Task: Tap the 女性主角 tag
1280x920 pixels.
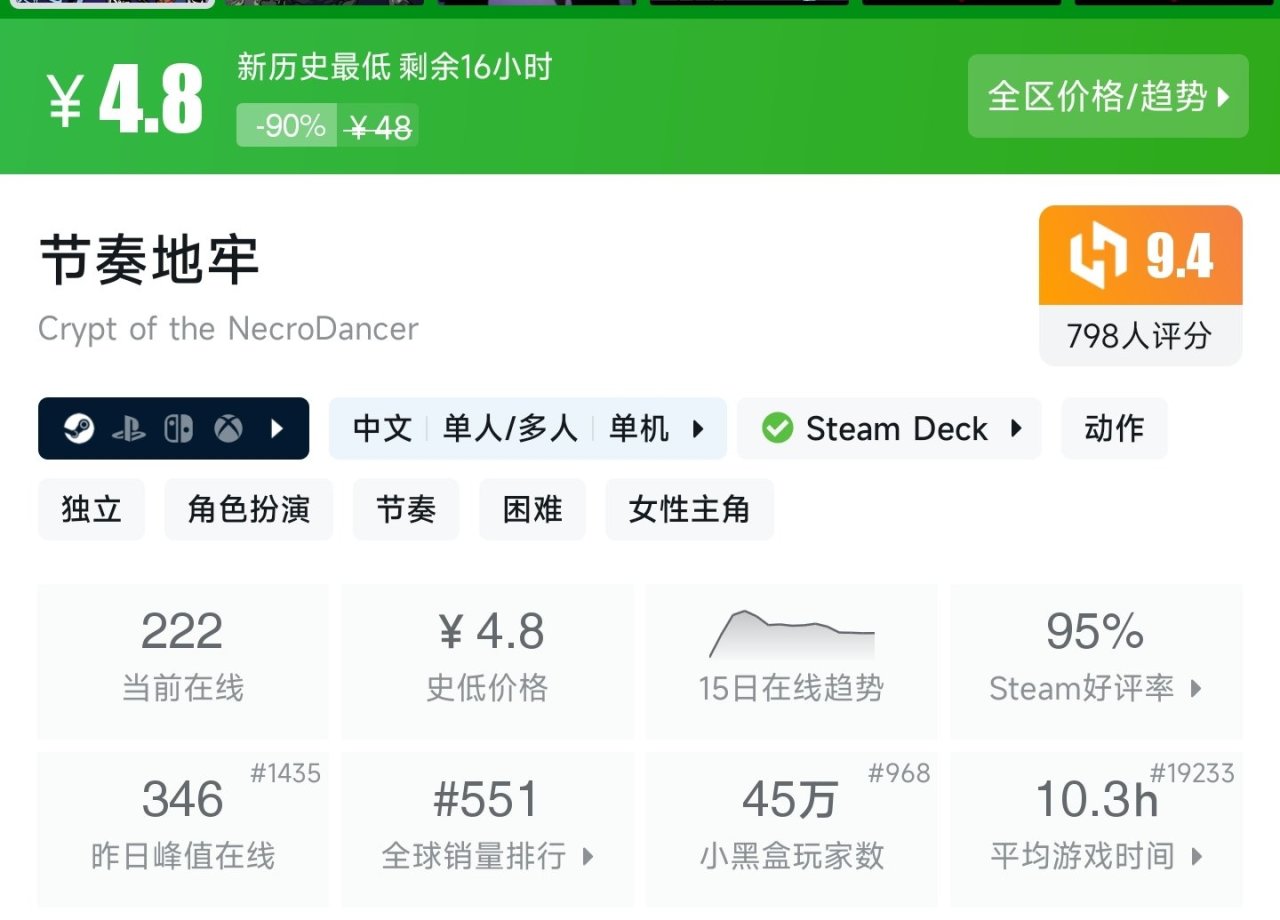Action: click(x=689, y=509)
